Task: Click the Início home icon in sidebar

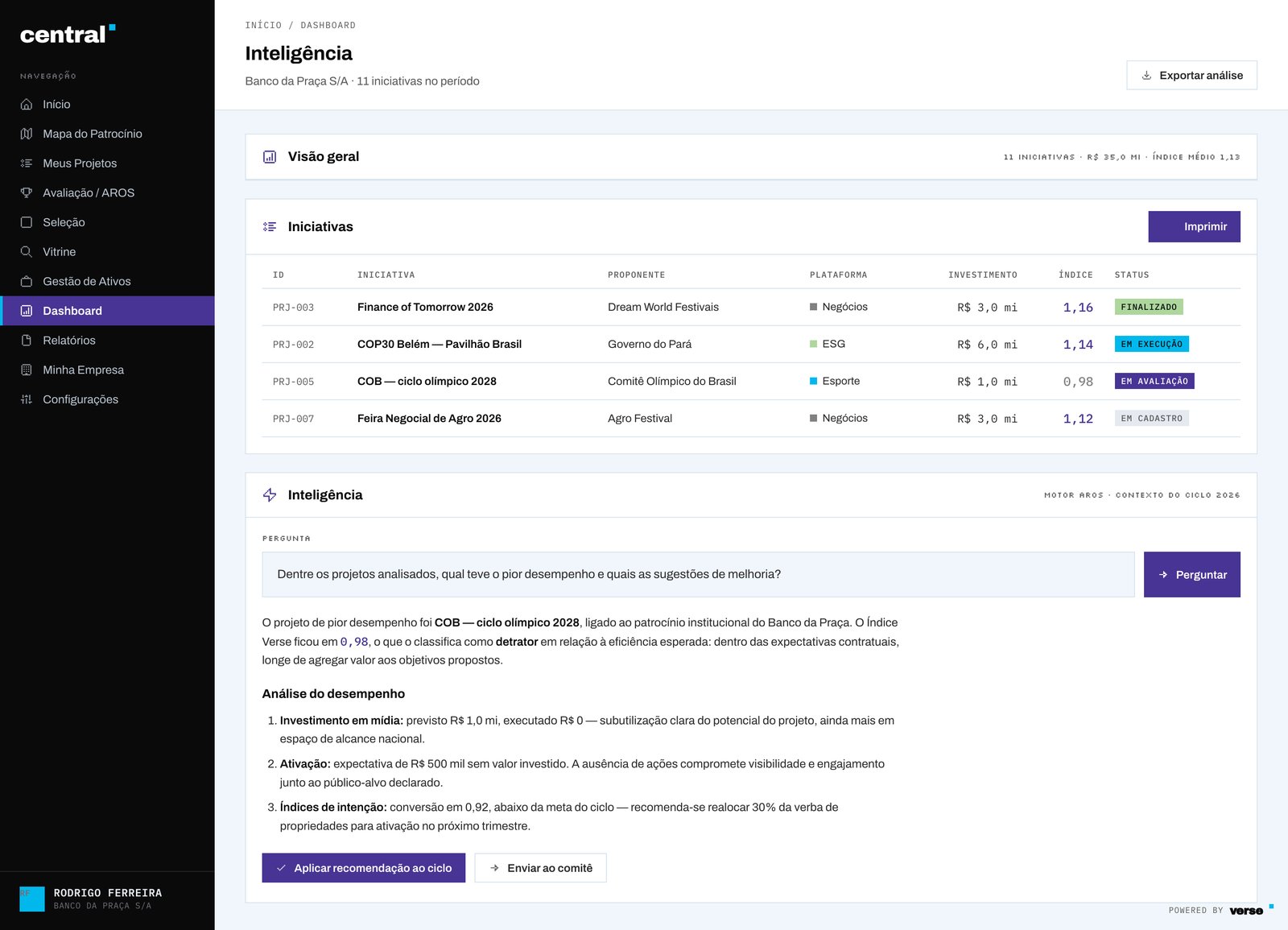Action: click(x=27, y=105)
